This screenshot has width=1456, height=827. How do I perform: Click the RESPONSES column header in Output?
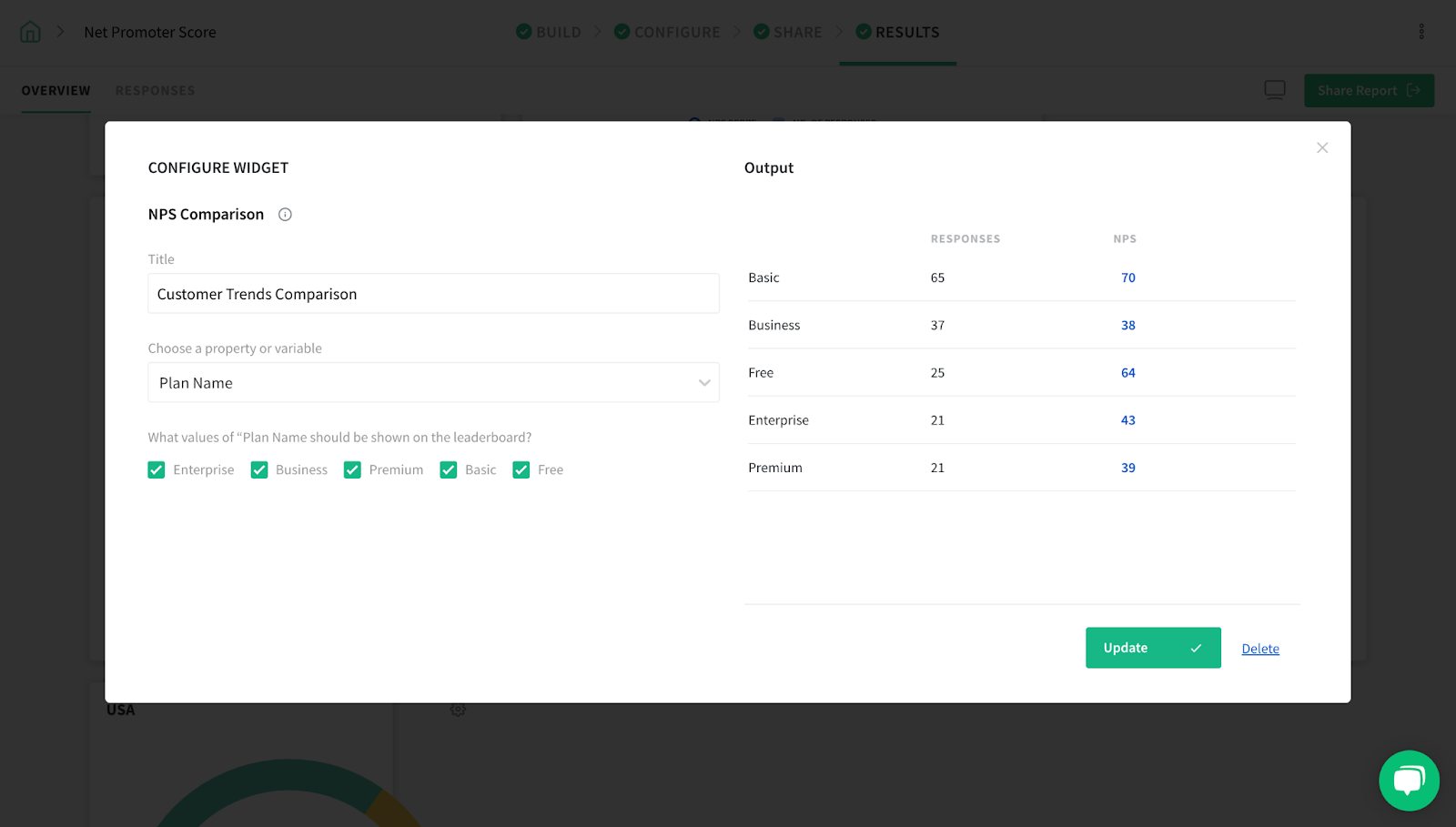point(966,238)
